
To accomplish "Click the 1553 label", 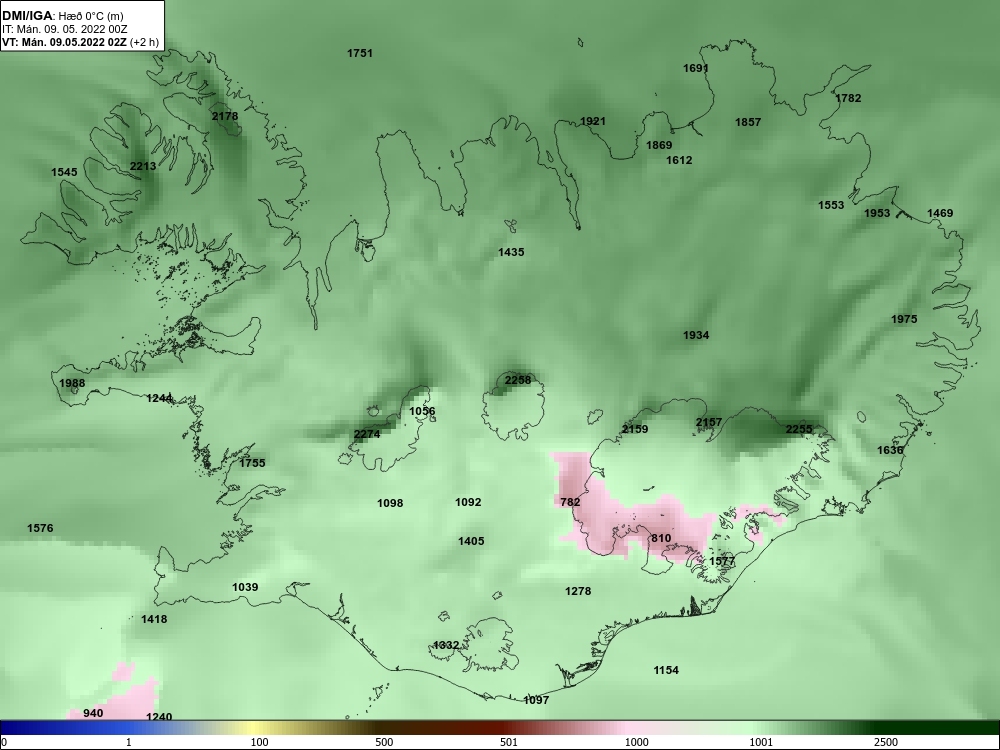I will 832,205.
